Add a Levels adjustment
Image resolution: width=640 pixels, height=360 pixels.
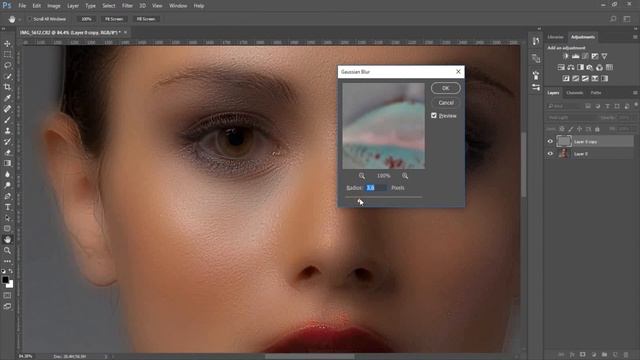(576, 56)
